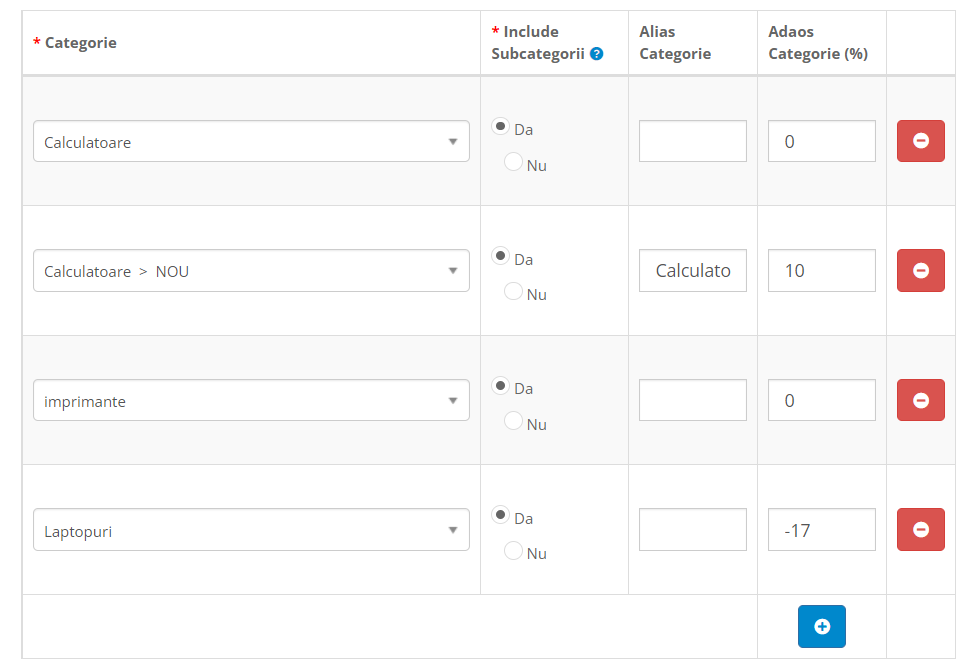This screenshot has height=671, width=964.
Task: Remove the imprimante category row
Action: pyautogui.click(x=920, y=400)
